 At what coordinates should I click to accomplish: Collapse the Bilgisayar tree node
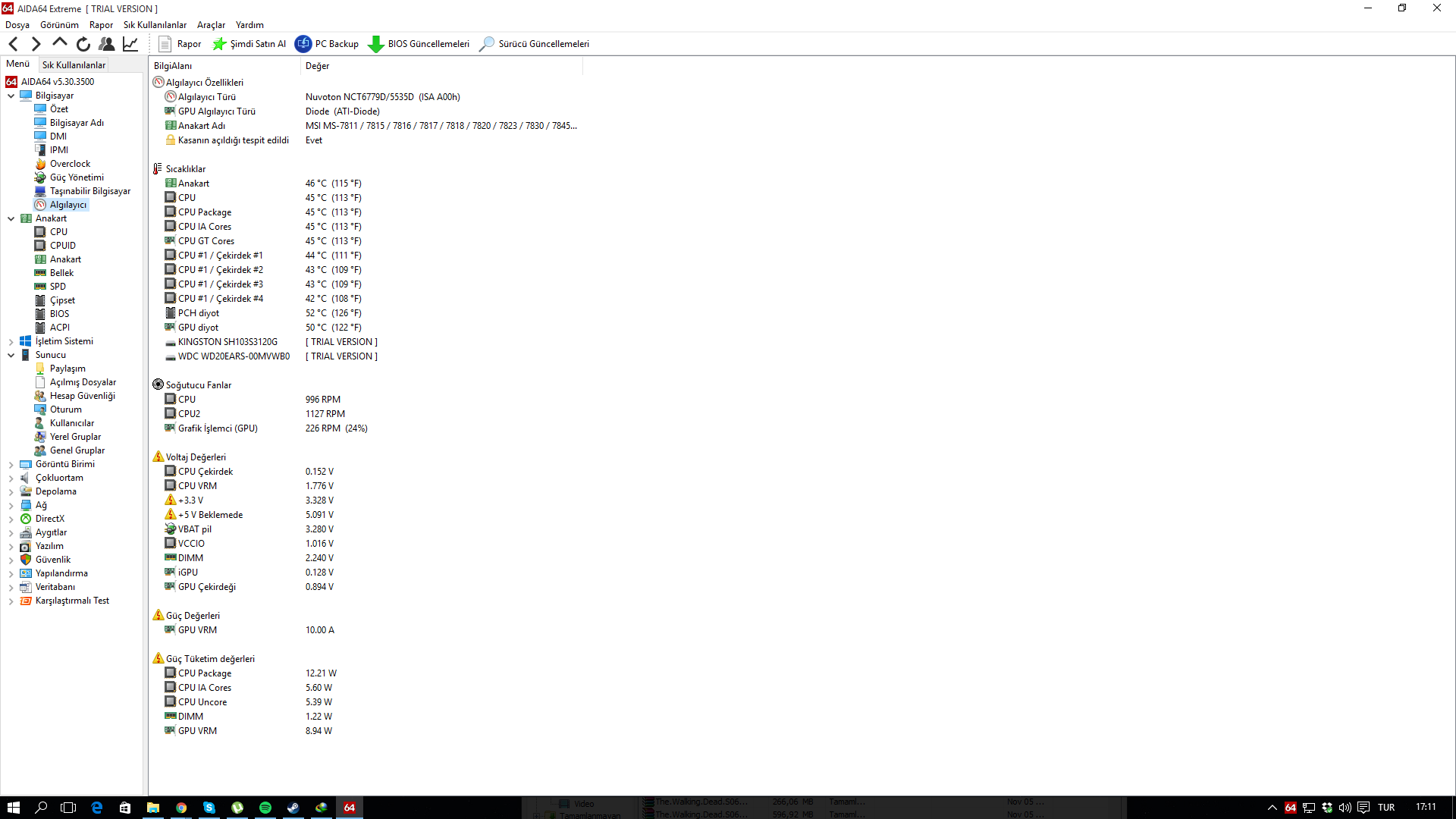11,96
